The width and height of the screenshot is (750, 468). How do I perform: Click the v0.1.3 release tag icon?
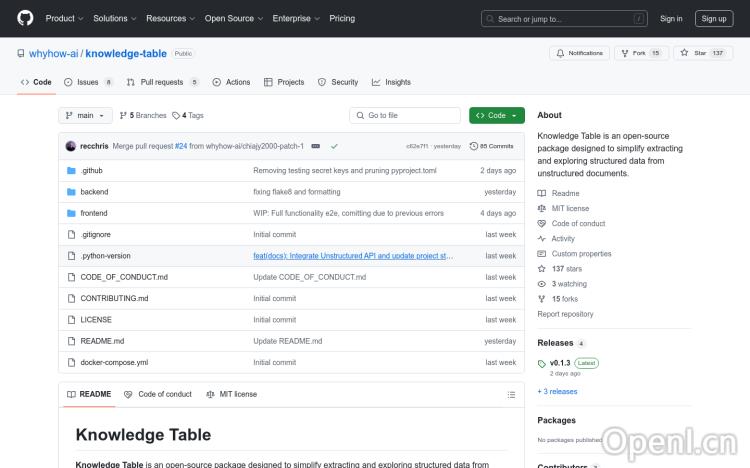pyautogui.click(x=541, y=364)
